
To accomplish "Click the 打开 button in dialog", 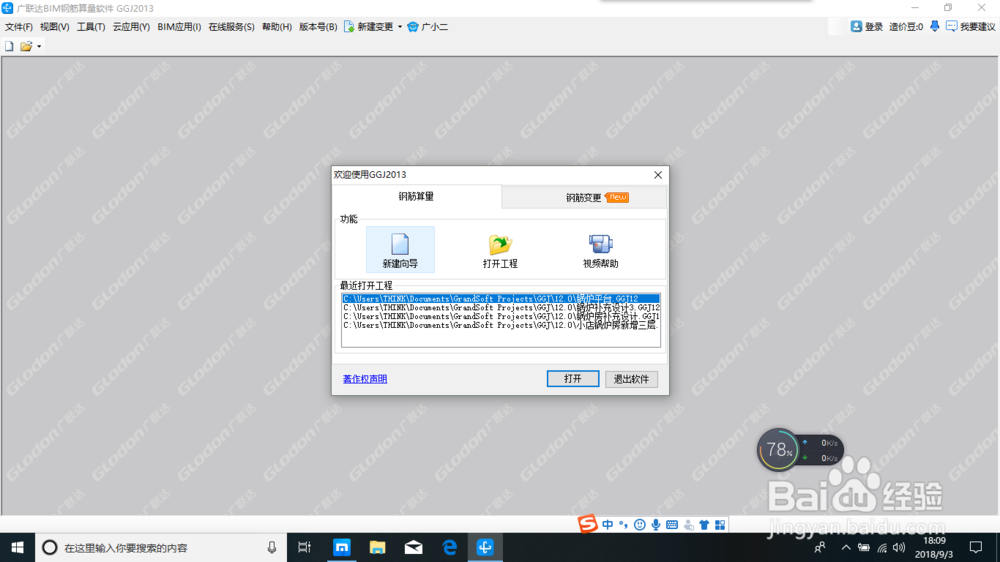I will (x=573, y=379).
